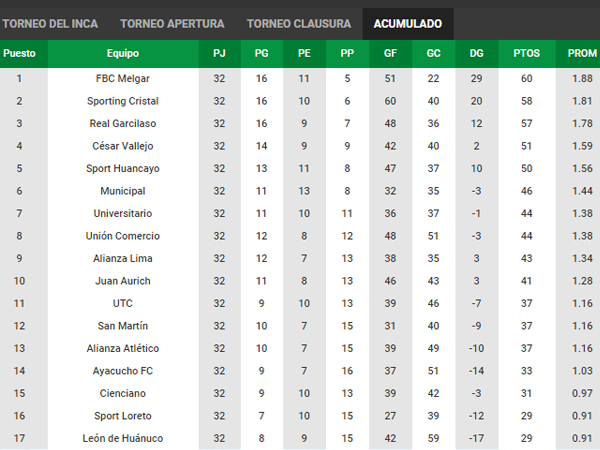Open the Real Garcilaso team entry
The image size is (600, 450).
(123, 124)
